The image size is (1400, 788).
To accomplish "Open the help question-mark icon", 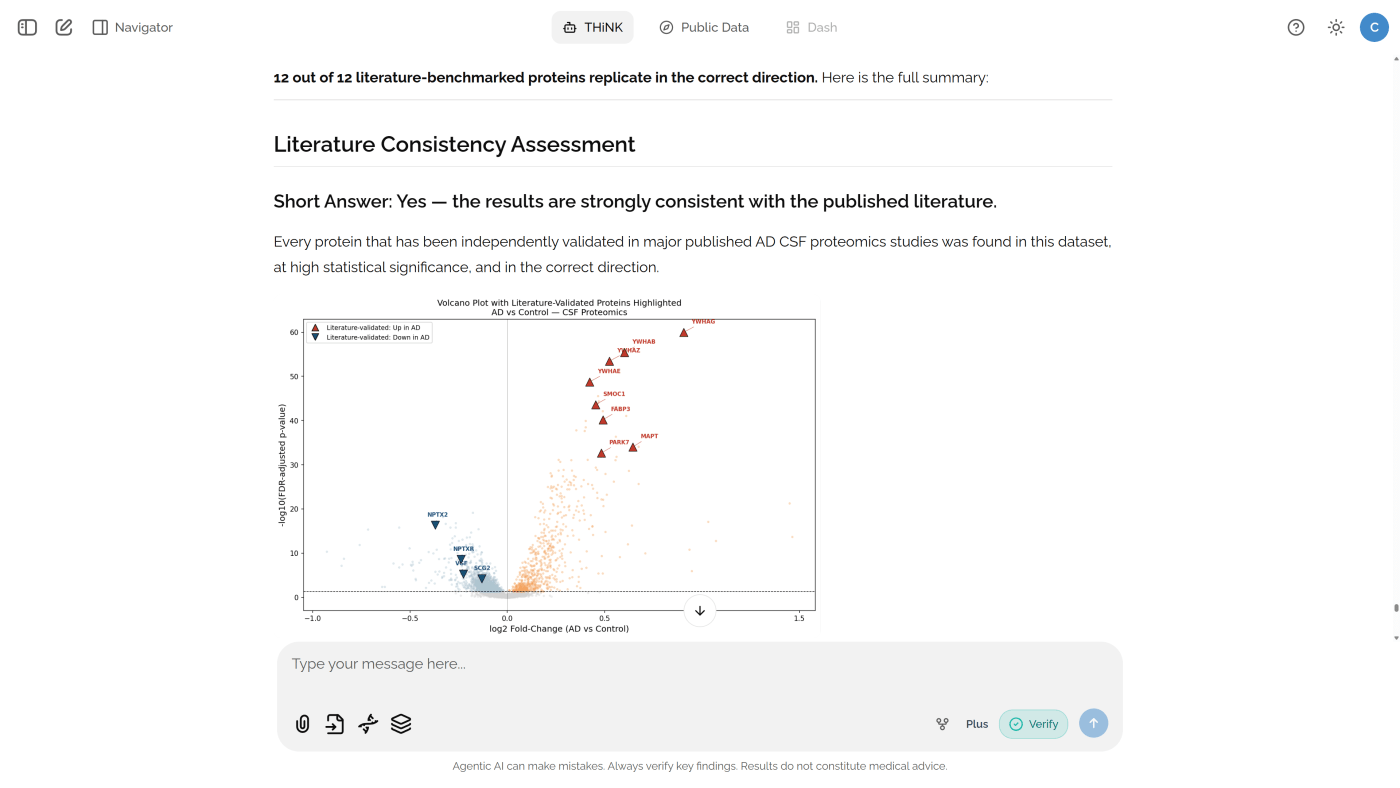I will [x=1295, y=26].
